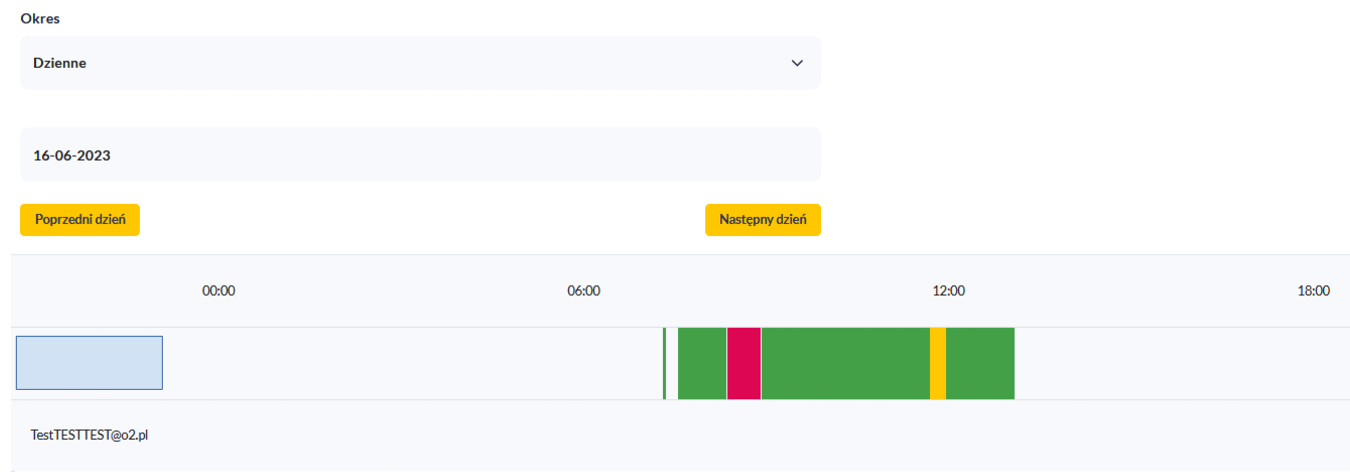Select the yellow segment on the timeline
This screenshot has height=475, width=1350.
938,363
